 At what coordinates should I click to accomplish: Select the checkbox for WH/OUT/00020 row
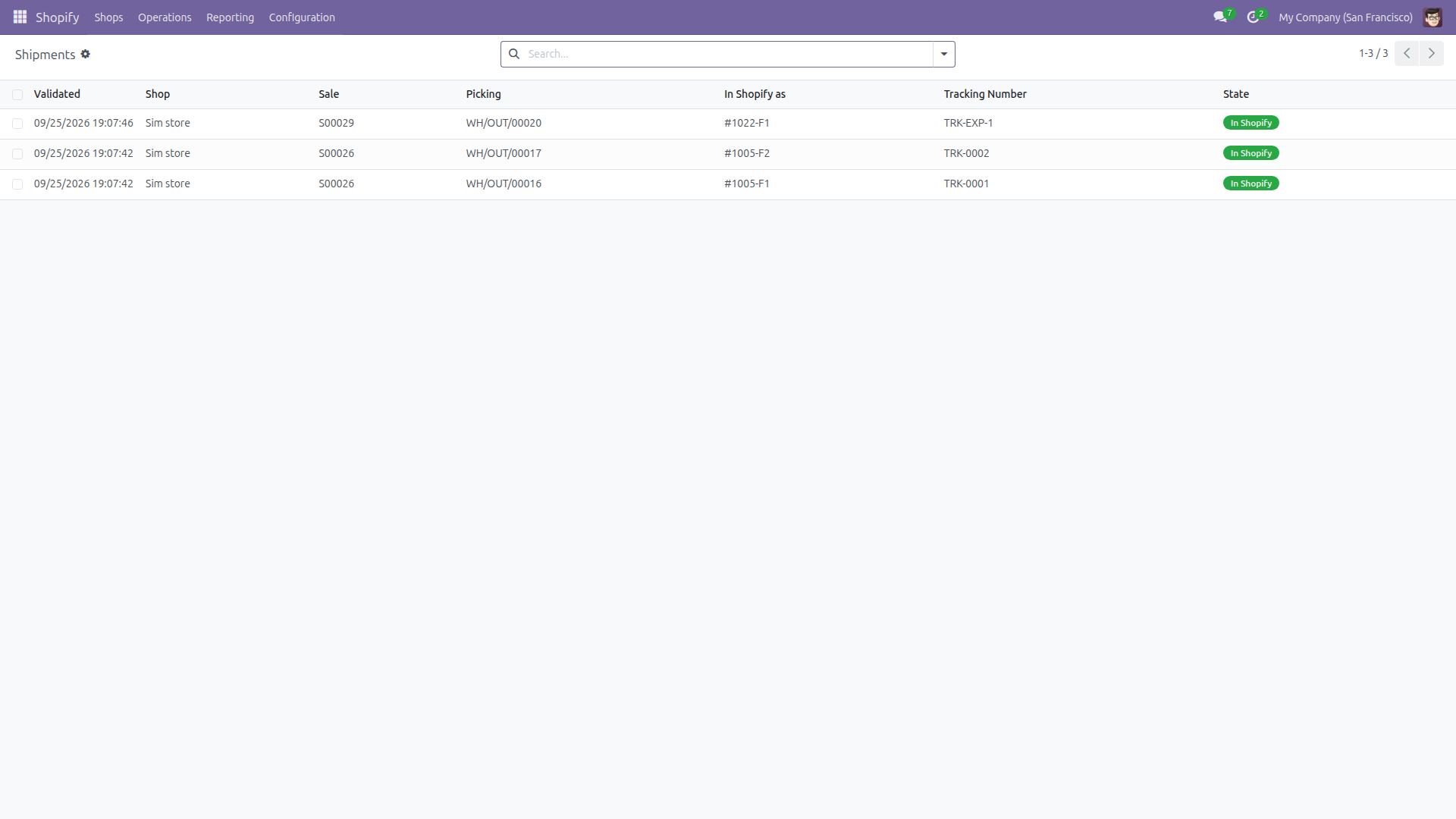17,124
